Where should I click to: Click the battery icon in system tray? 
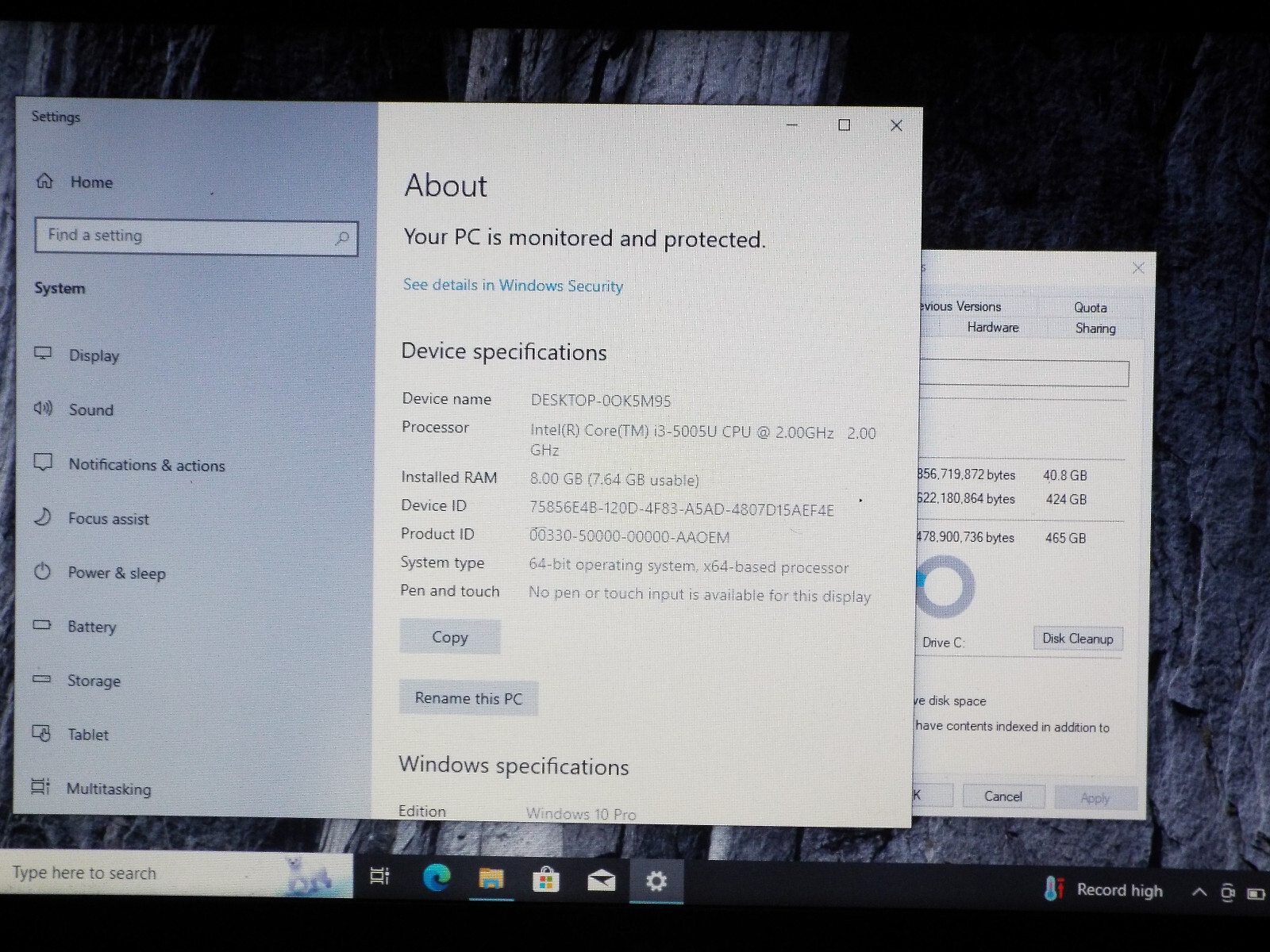1256,894
